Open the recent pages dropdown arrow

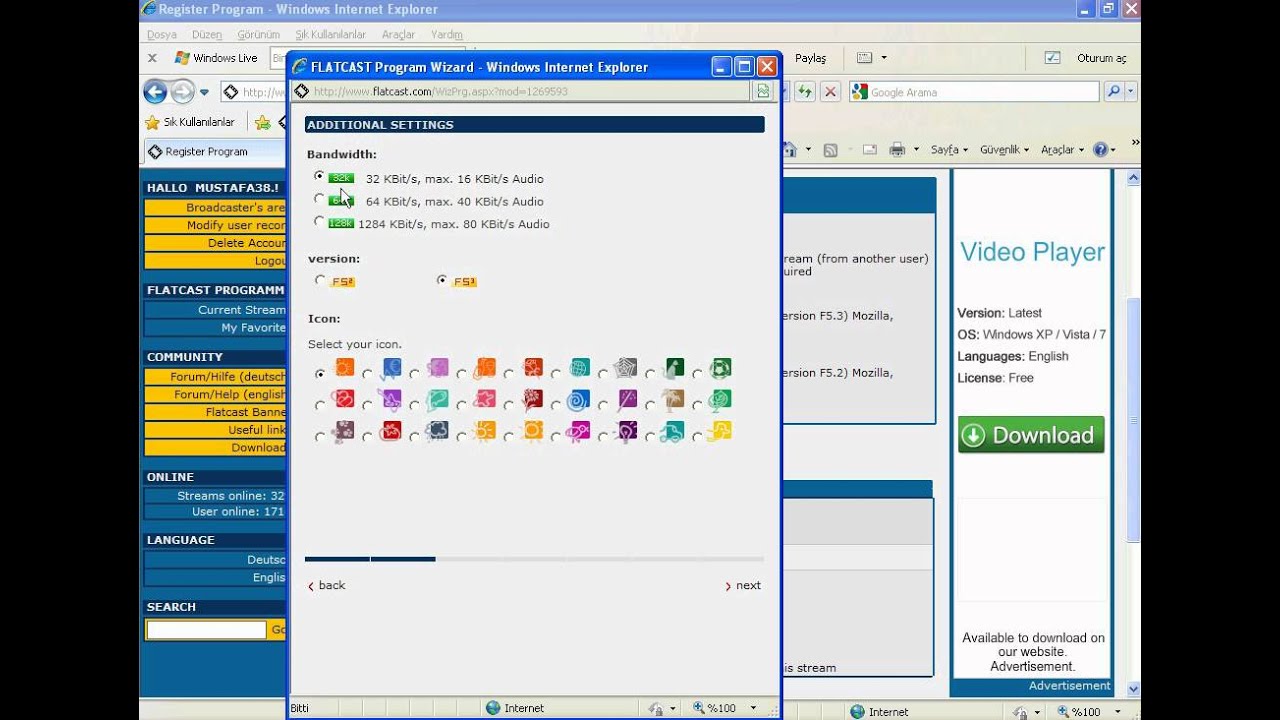coord(204,92)
